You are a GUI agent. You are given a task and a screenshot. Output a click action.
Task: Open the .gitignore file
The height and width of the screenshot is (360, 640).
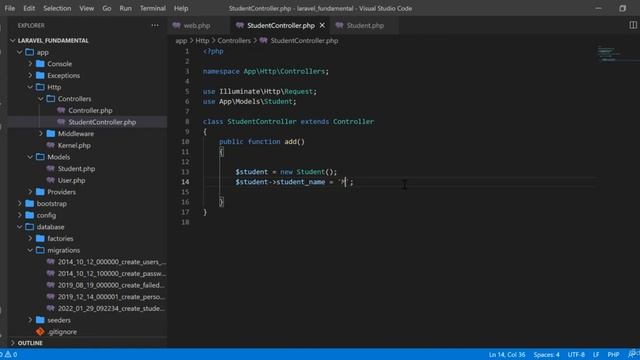(62, 332)
